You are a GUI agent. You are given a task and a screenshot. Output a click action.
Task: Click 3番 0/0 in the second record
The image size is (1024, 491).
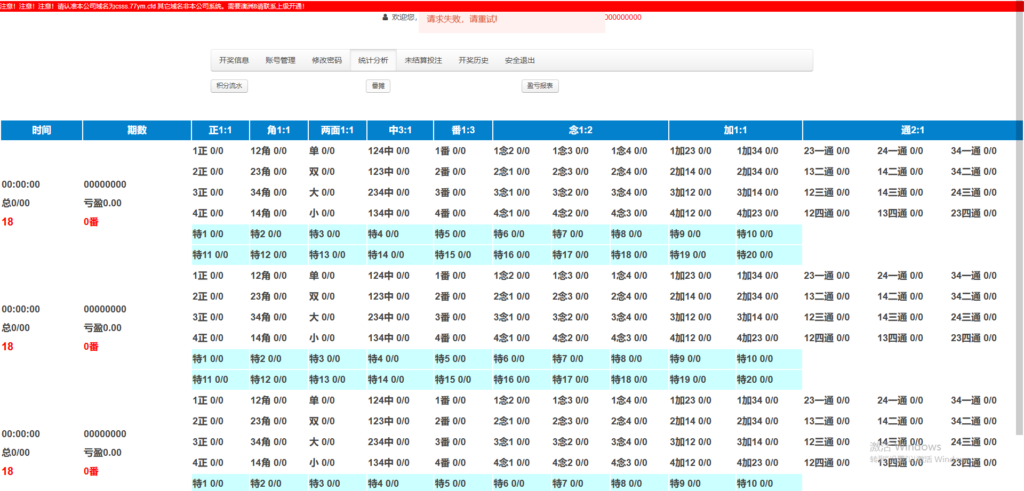coord(450,317)
